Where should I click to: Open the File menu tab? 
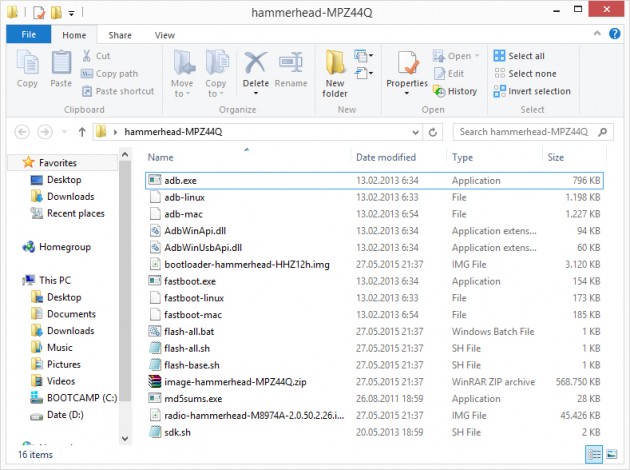(28, 35)
